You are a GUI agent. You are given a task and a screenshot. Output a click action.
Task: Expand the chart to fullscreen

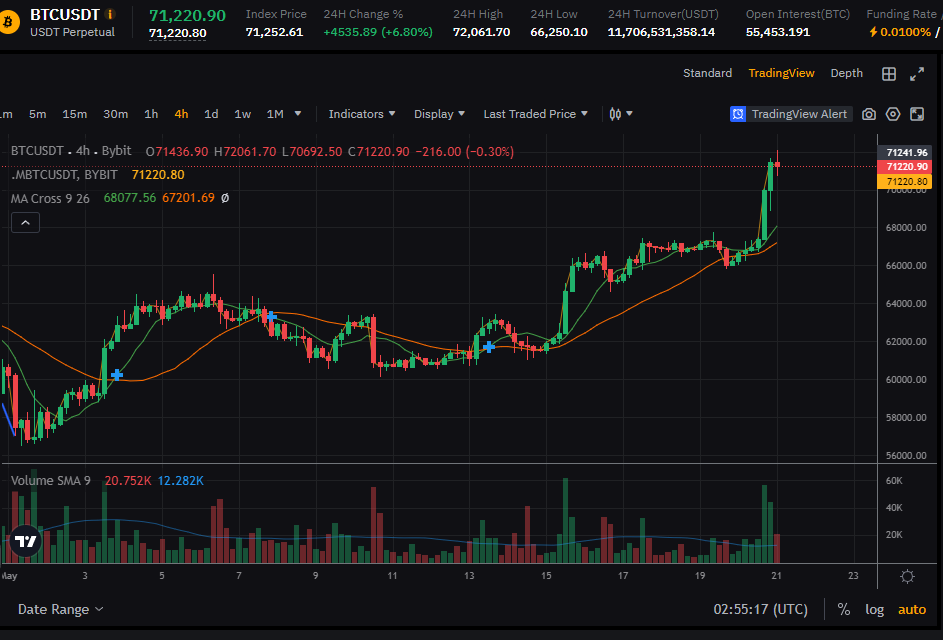(x=917, y=73)
